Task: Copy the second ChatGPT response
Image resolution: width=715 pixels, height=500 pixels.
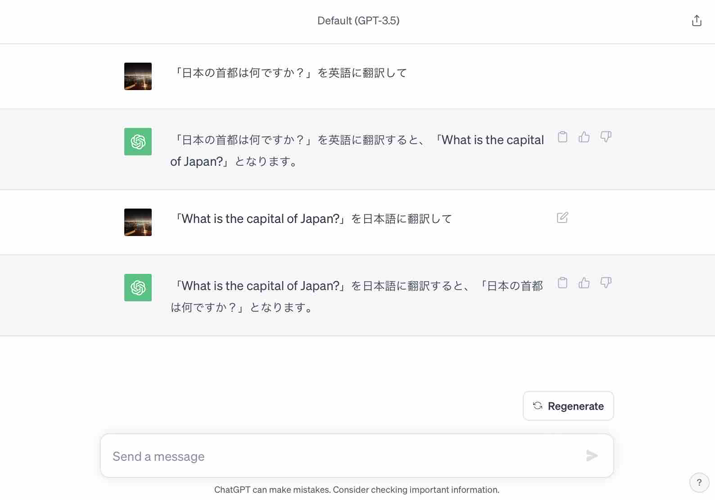Action: [x=562, y=283]
